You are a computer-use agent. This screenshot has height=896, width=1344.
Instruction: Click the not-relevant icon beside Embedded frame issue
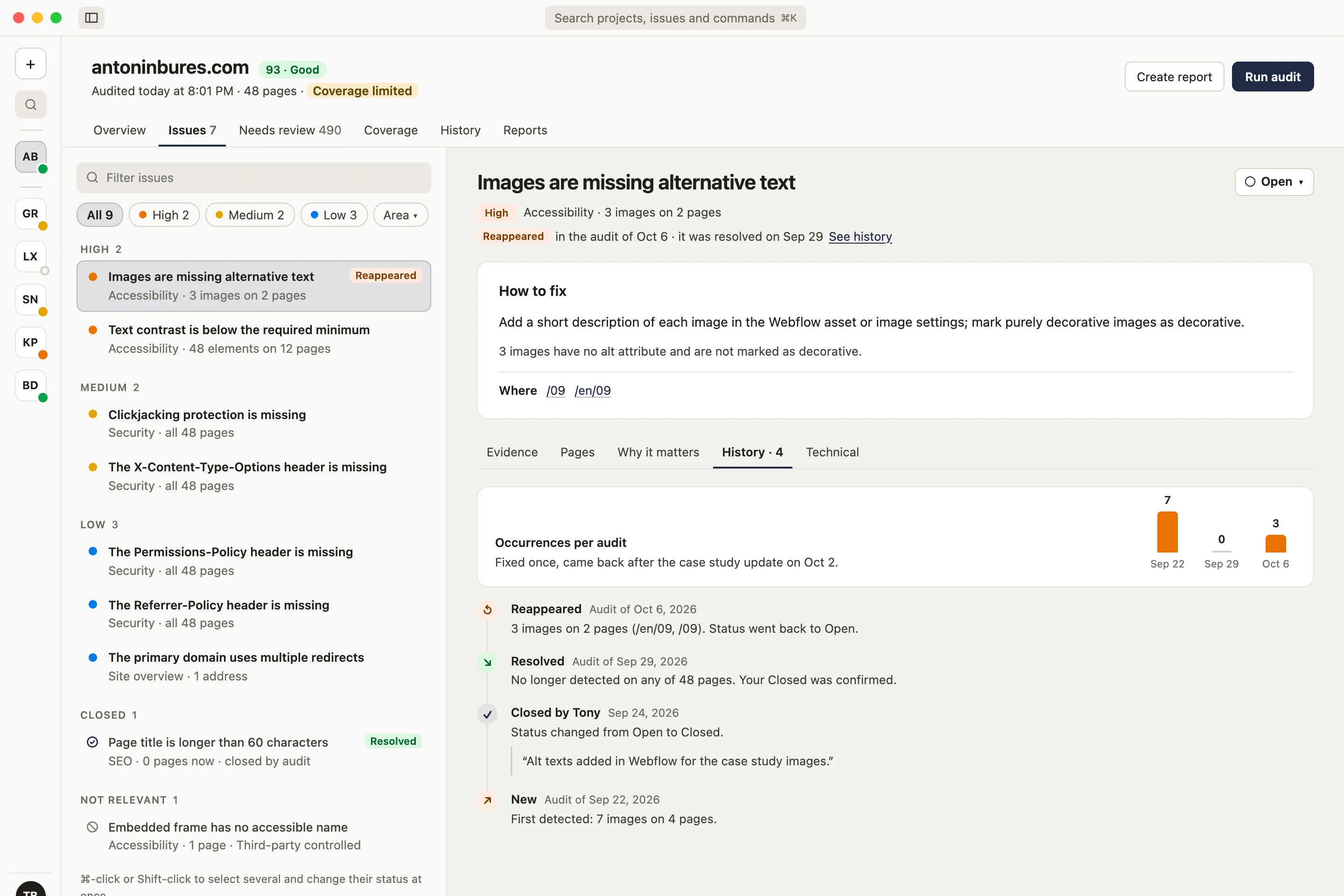[92, 827]
